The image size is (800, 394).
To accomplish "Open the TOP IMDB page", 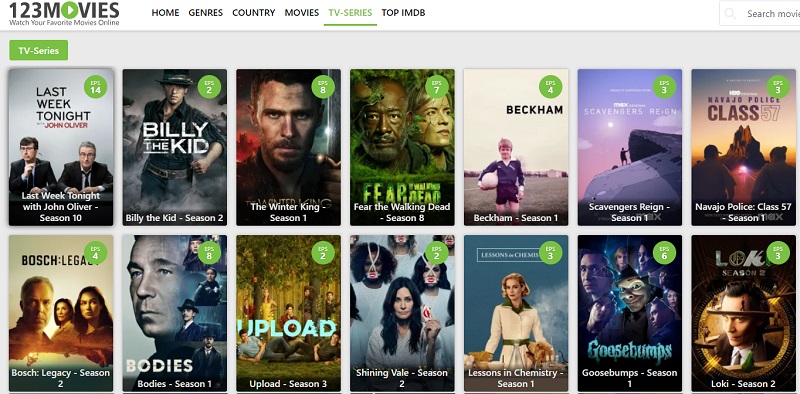I will coord(403,13).
